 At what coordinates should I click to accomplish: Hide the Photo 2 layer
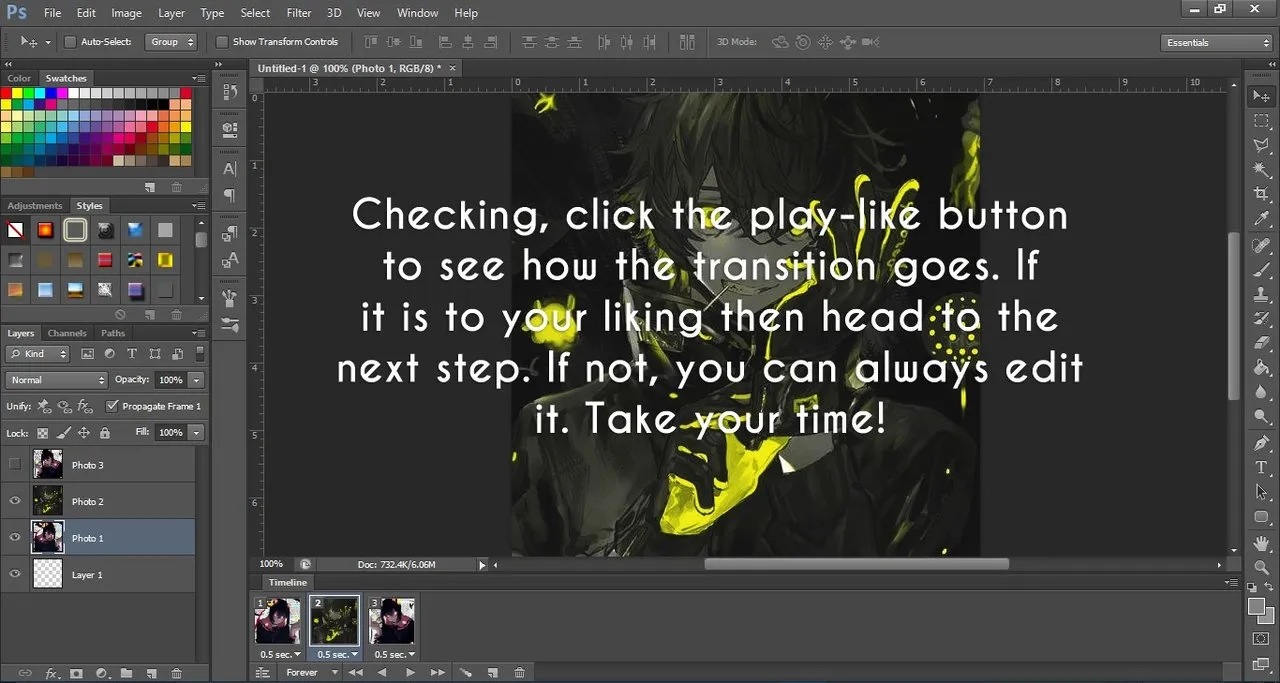click(x=14, y=501)
